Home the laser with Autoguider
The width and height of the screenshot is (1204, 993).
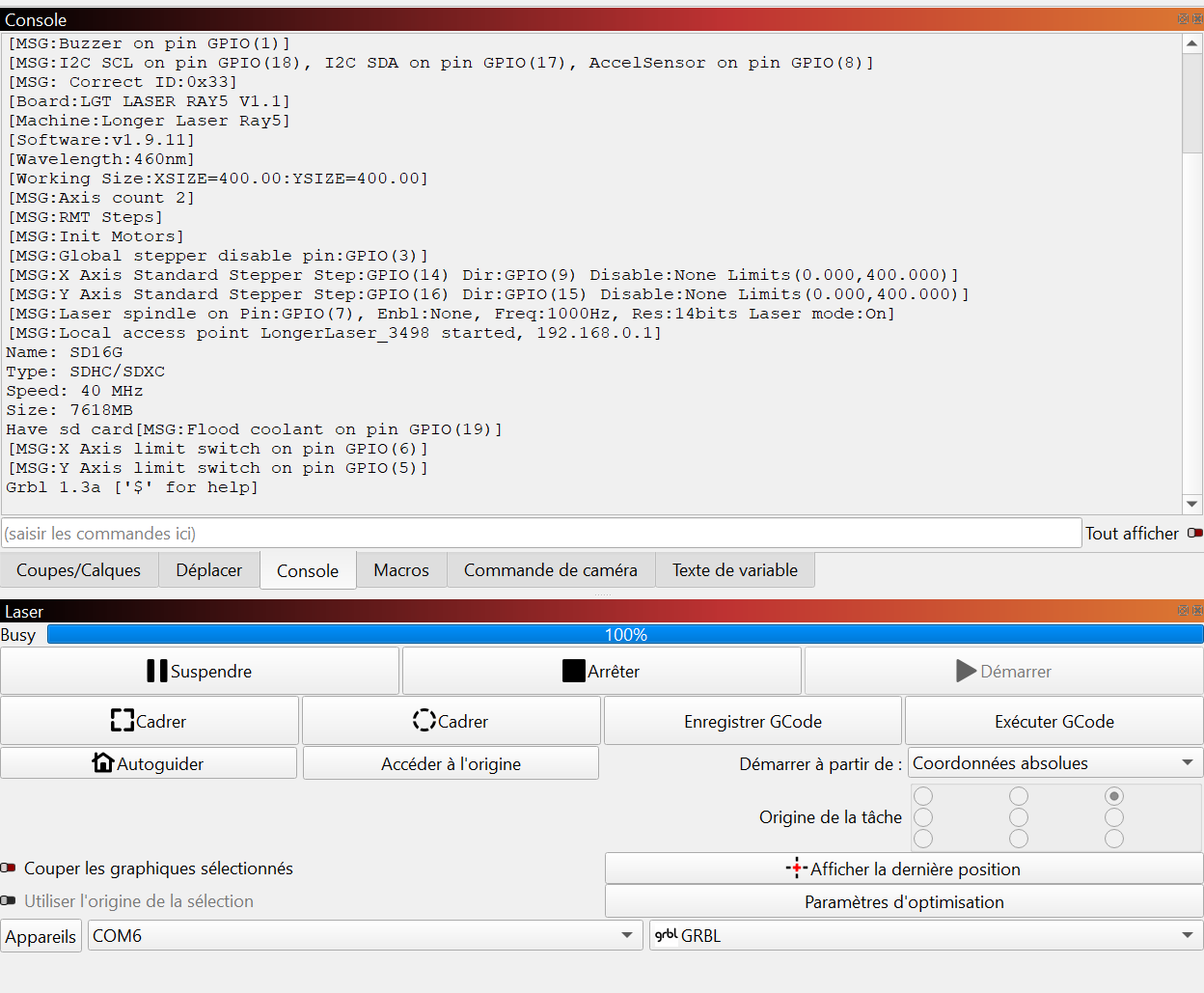[149, 763]
